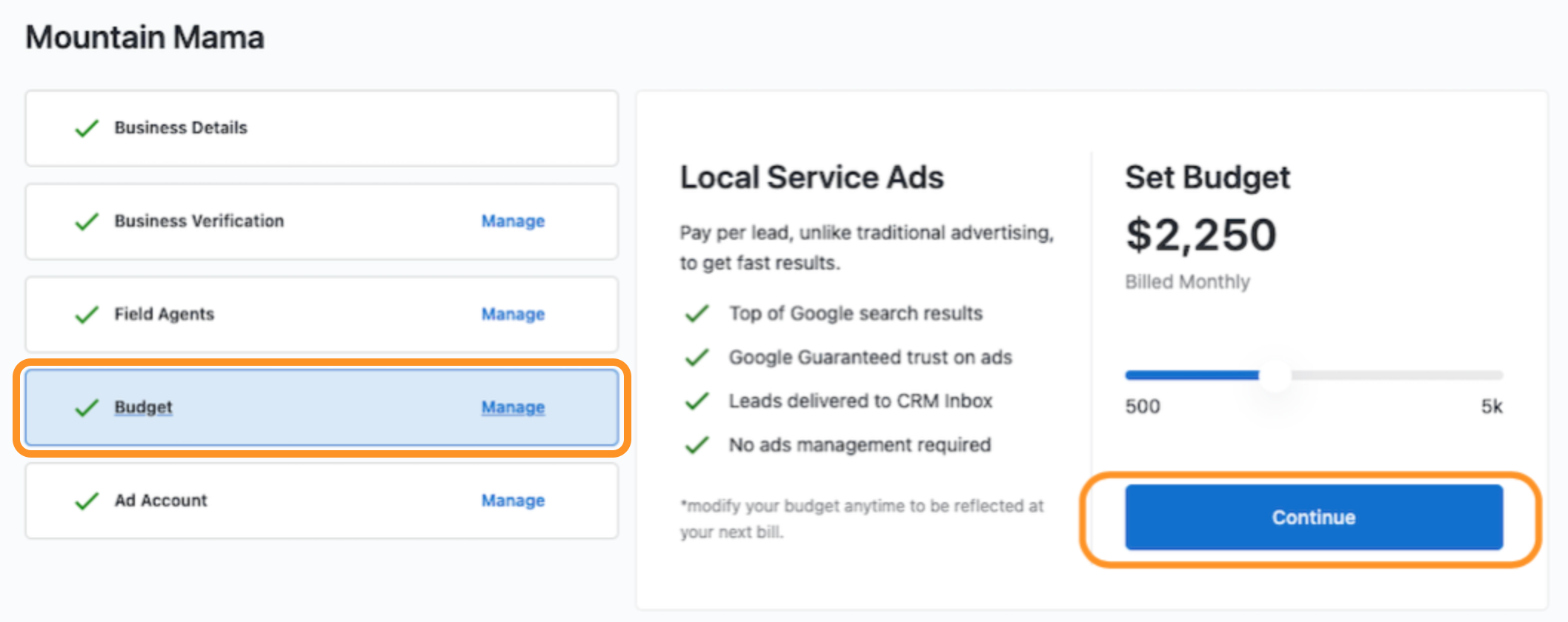Select the Ad Account step row

pos(322,501)
